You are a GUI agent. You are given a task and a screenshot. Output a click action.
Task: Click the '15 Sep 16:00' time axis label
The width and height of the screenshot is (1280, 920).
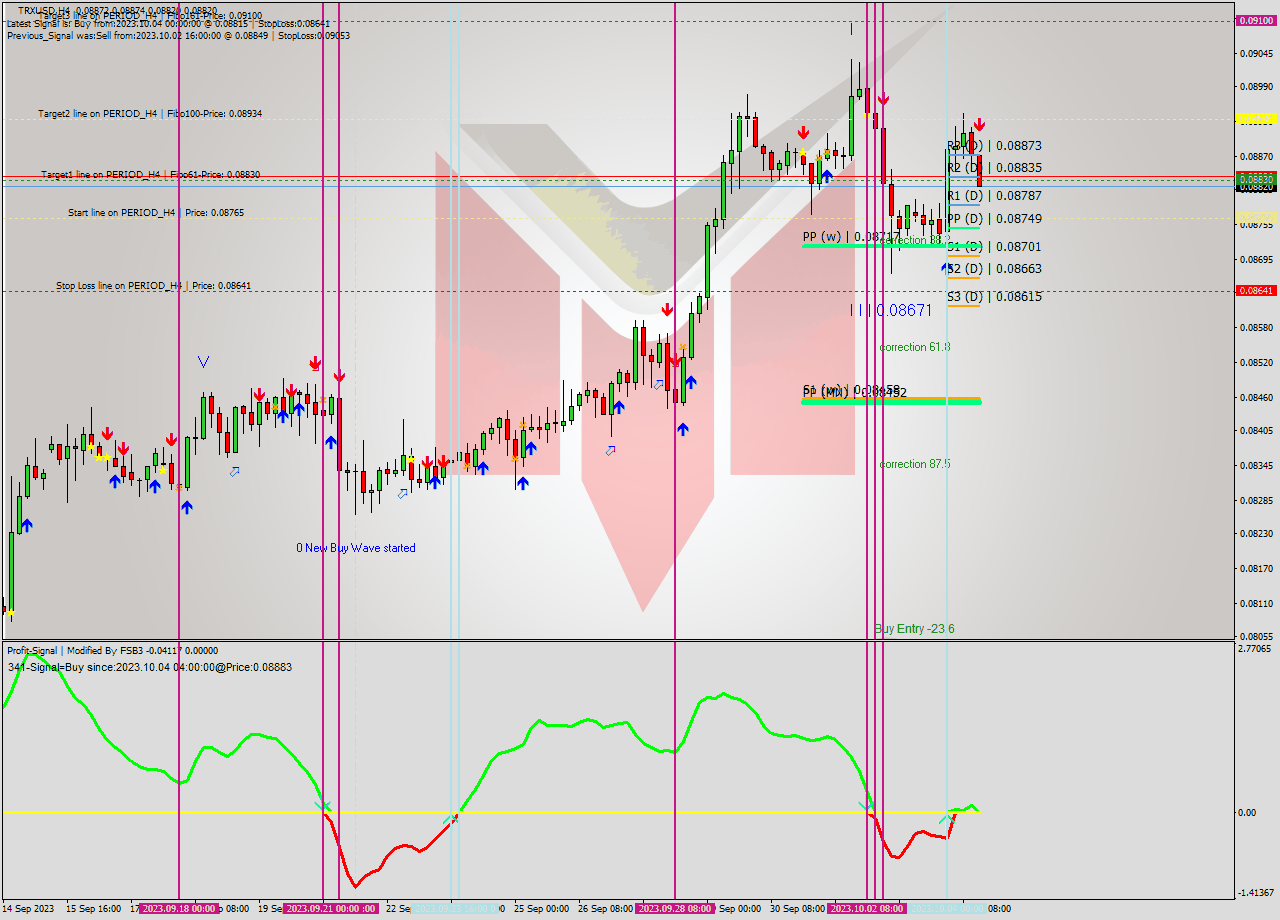coord(94,909)
